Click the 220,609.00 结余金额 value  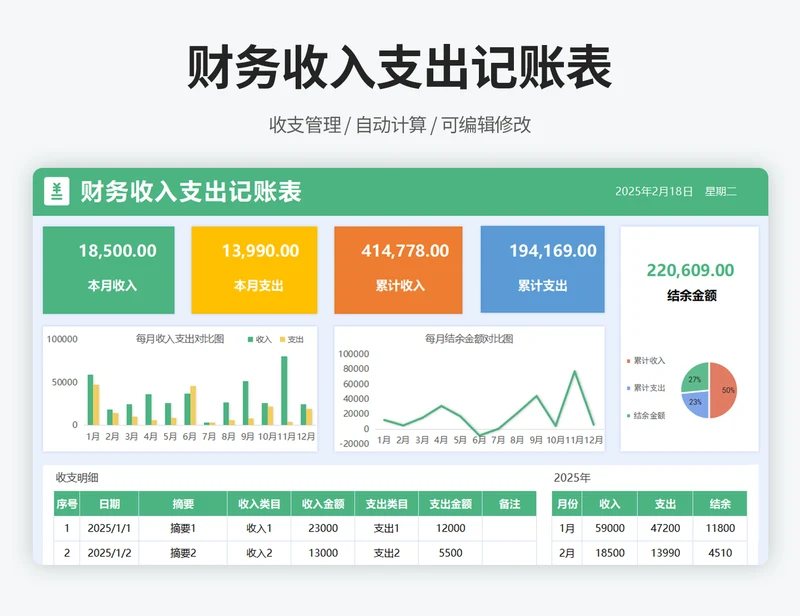(690, 270)
